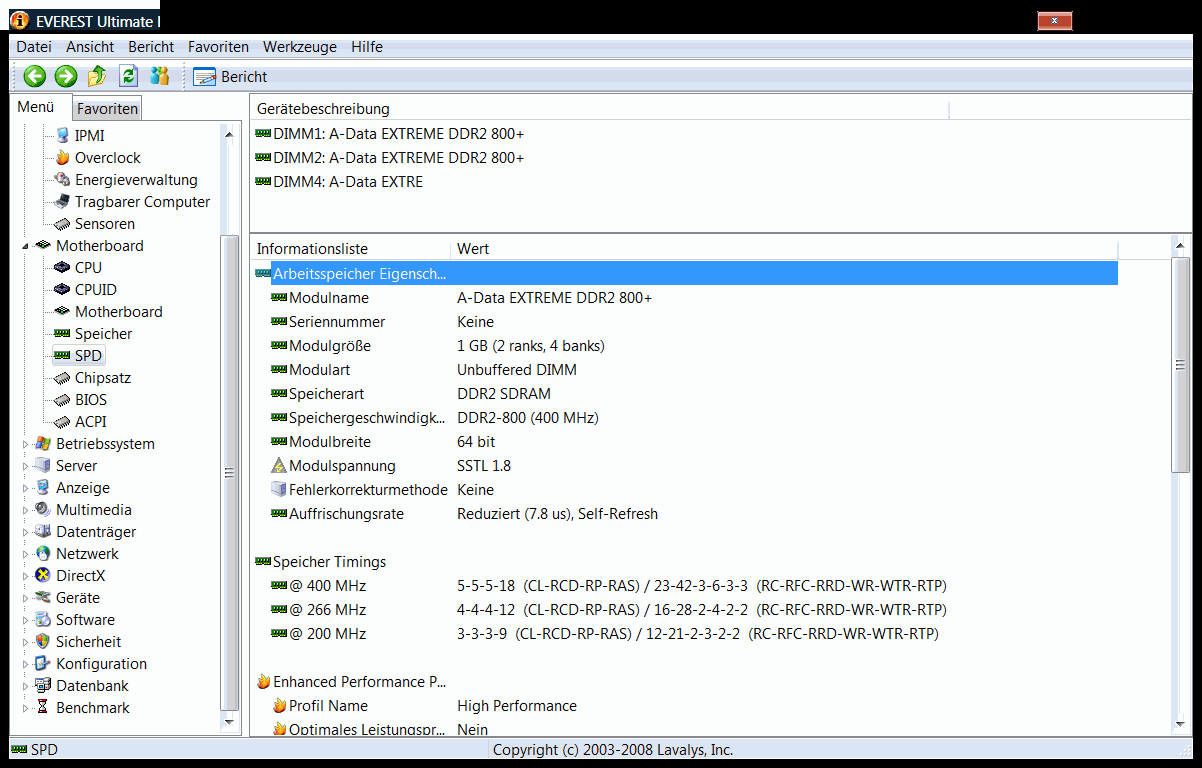Screen dimensions: 1202x768
Task: Switch to the Menü tab
Action: [x=36, y=107]
